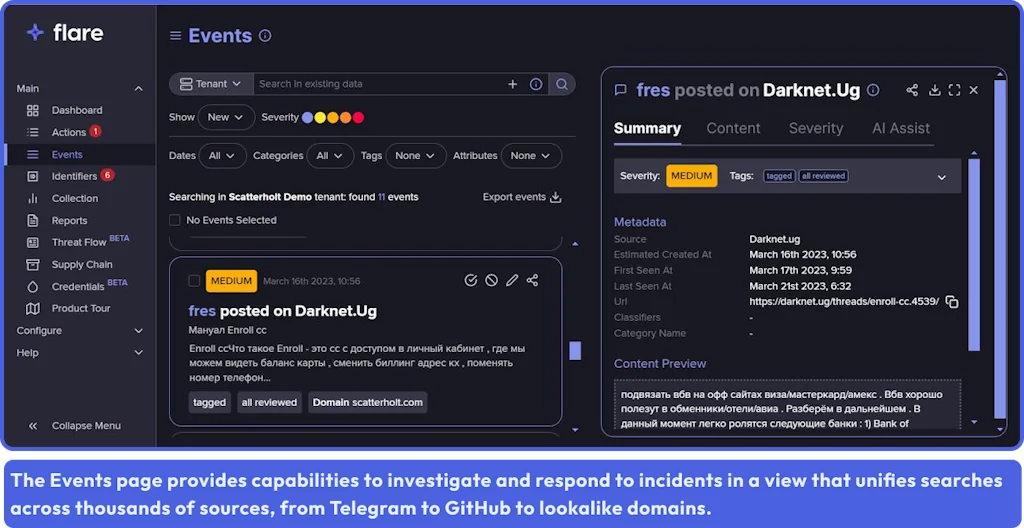Copy the darknet.ug URL with copy icon
The width and height of the screenshot is (1024, 528).
952,302
